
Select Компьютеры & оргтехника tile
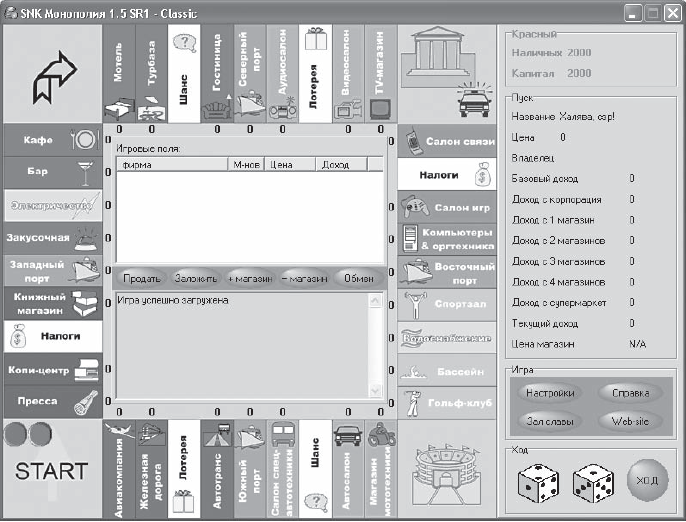point(447,239)
